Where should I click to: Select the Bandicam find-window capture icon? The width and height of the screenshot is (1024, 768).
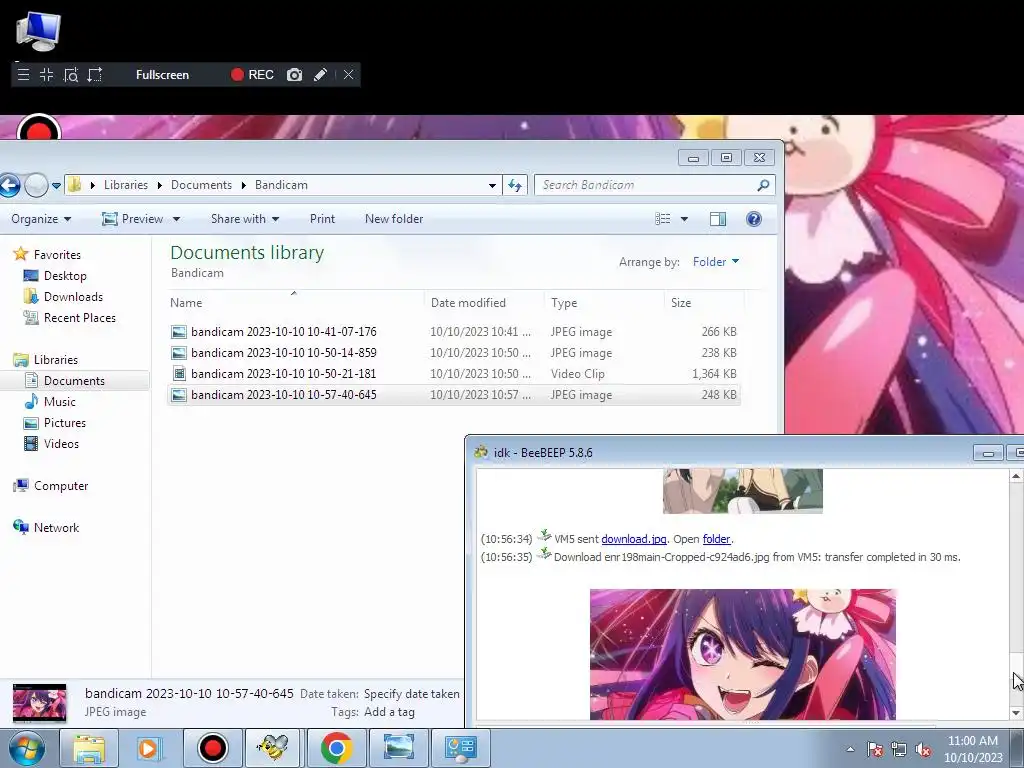pos(71,74)
